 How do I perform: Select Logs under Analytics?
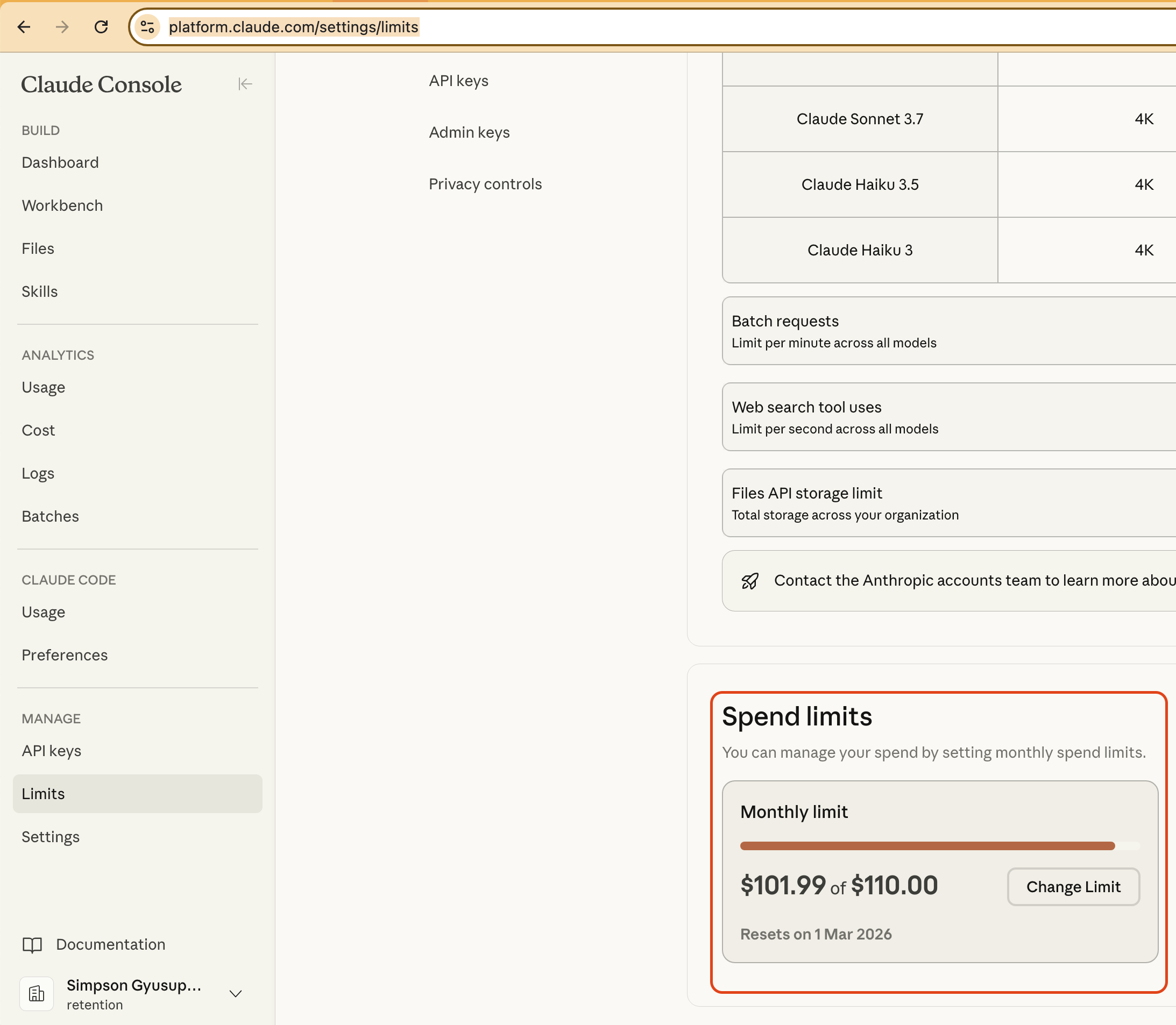pos(38,473)
